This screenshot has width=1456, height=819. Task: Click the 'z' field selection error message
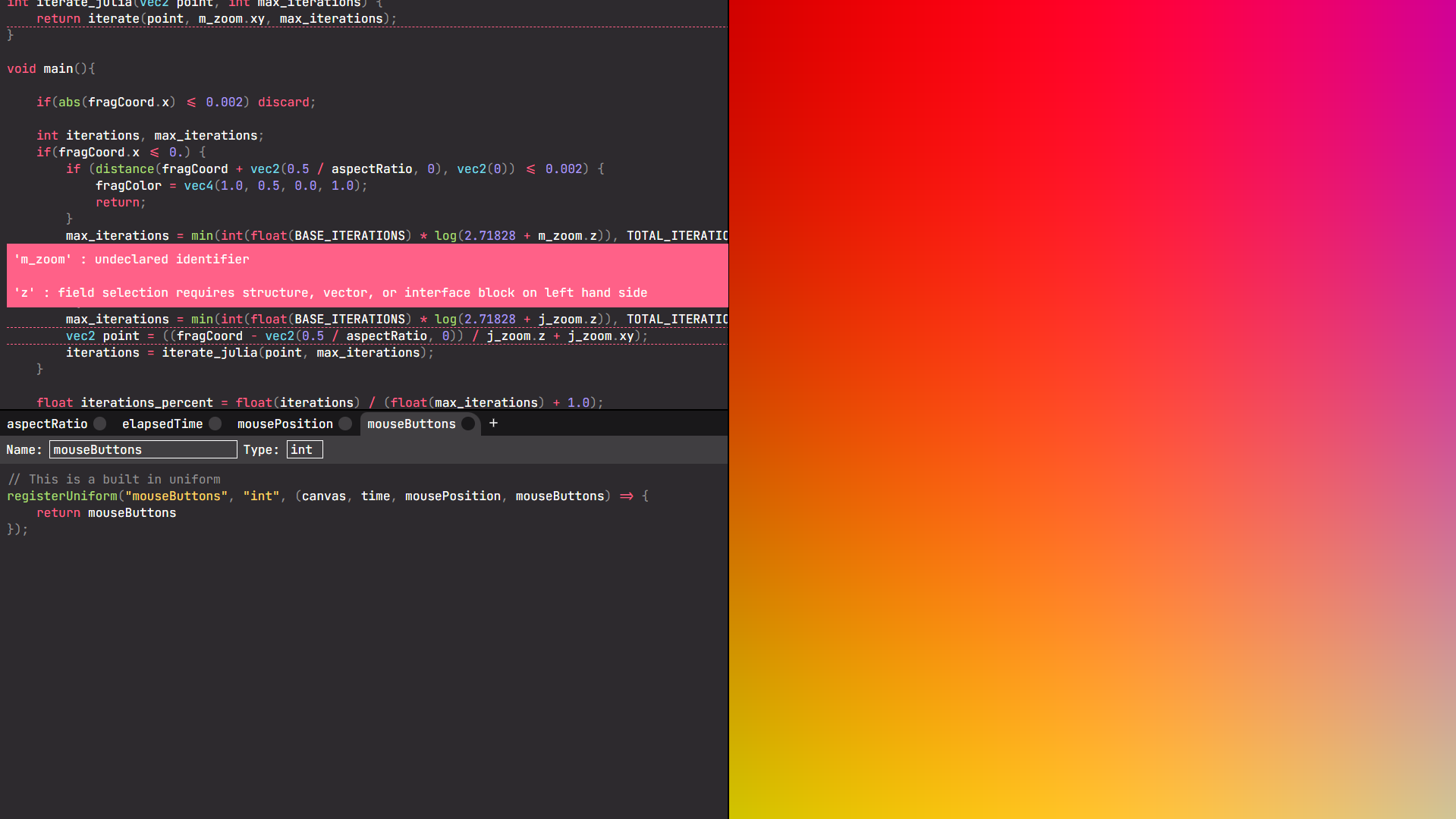click(x=331, y=293)
